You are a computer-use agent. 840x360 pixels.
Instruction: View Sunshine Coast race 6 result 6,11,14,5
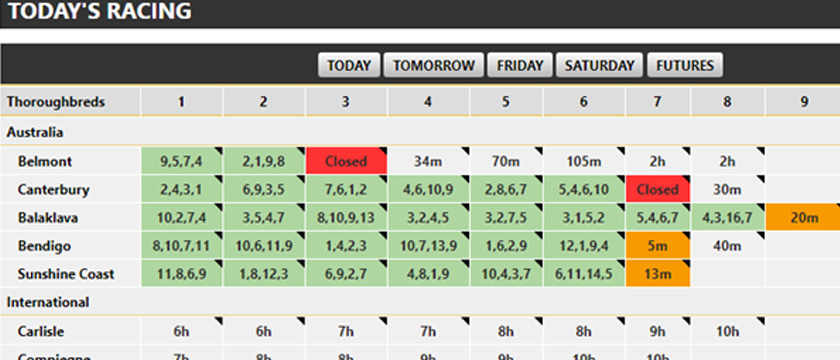(x=584, y=274)
